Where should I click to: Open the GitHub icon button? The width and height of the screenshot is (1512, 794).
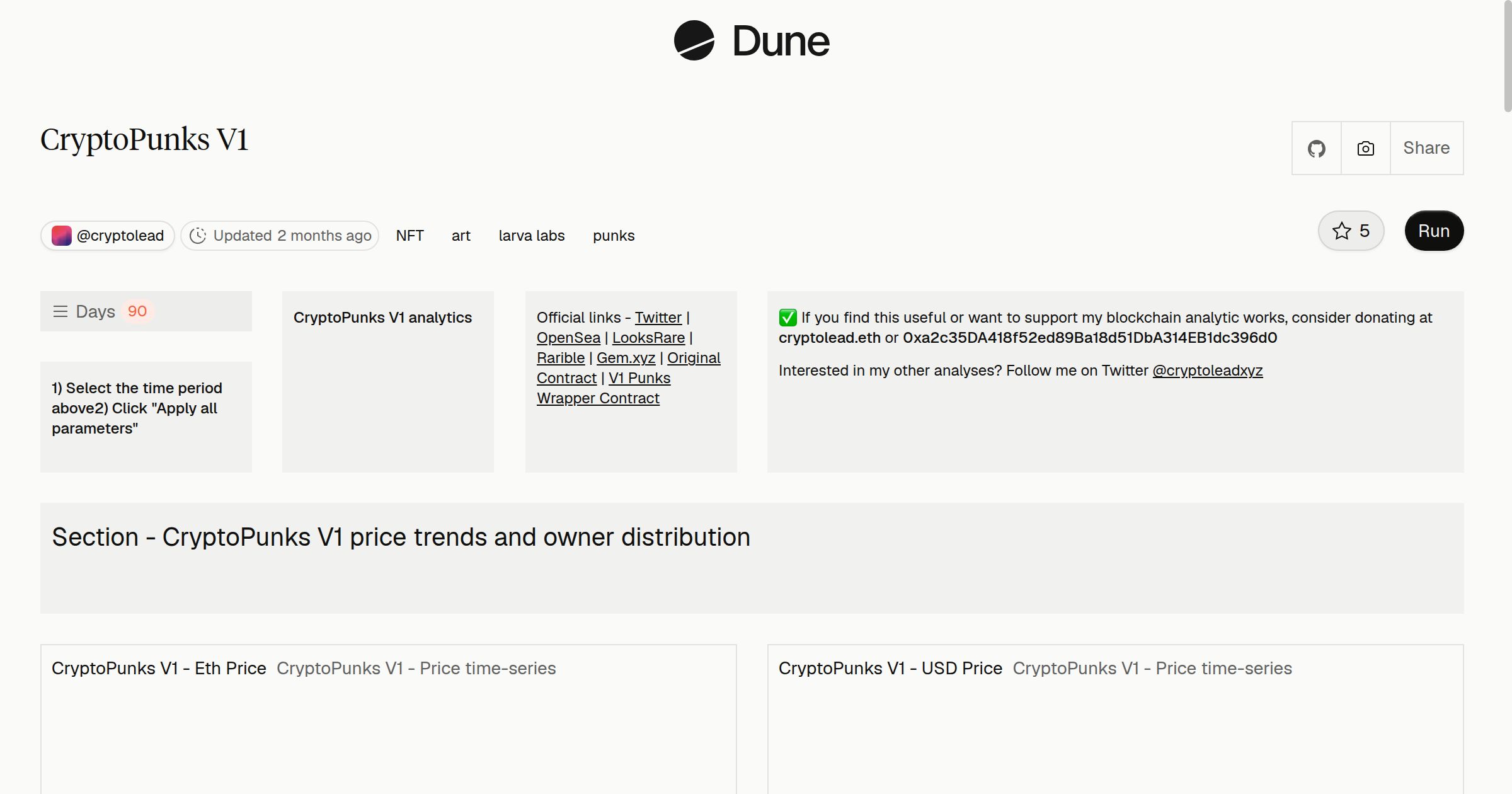1316,148
